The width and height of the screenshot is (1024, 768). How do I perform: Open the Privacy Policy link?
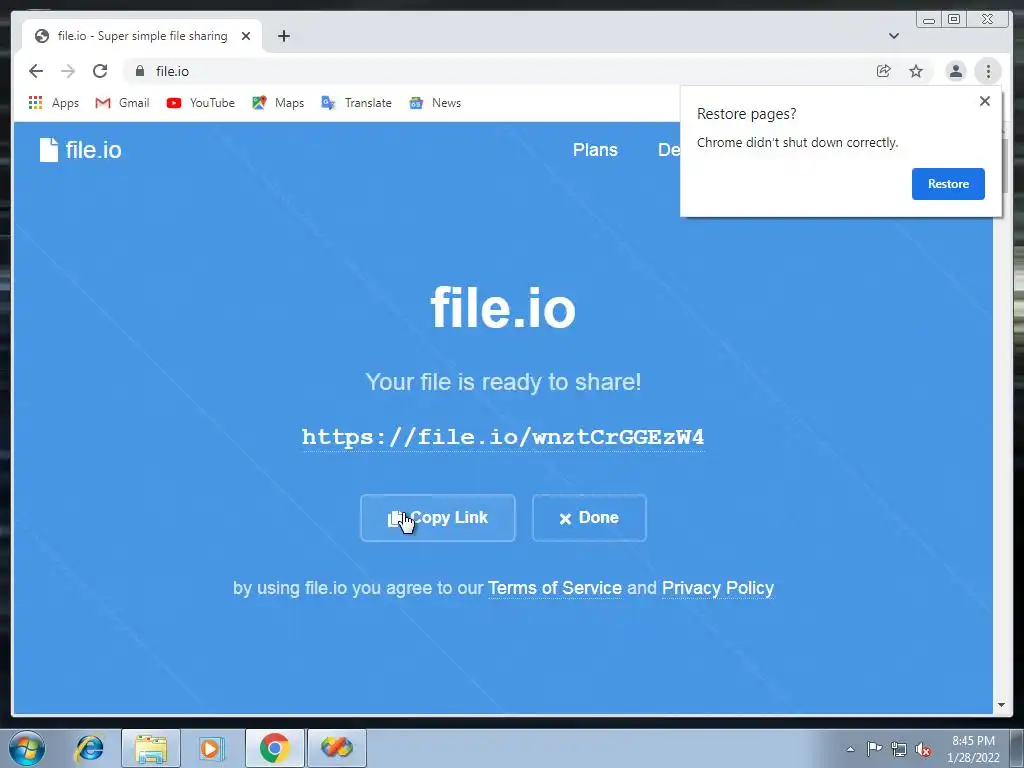coord(718,588)
